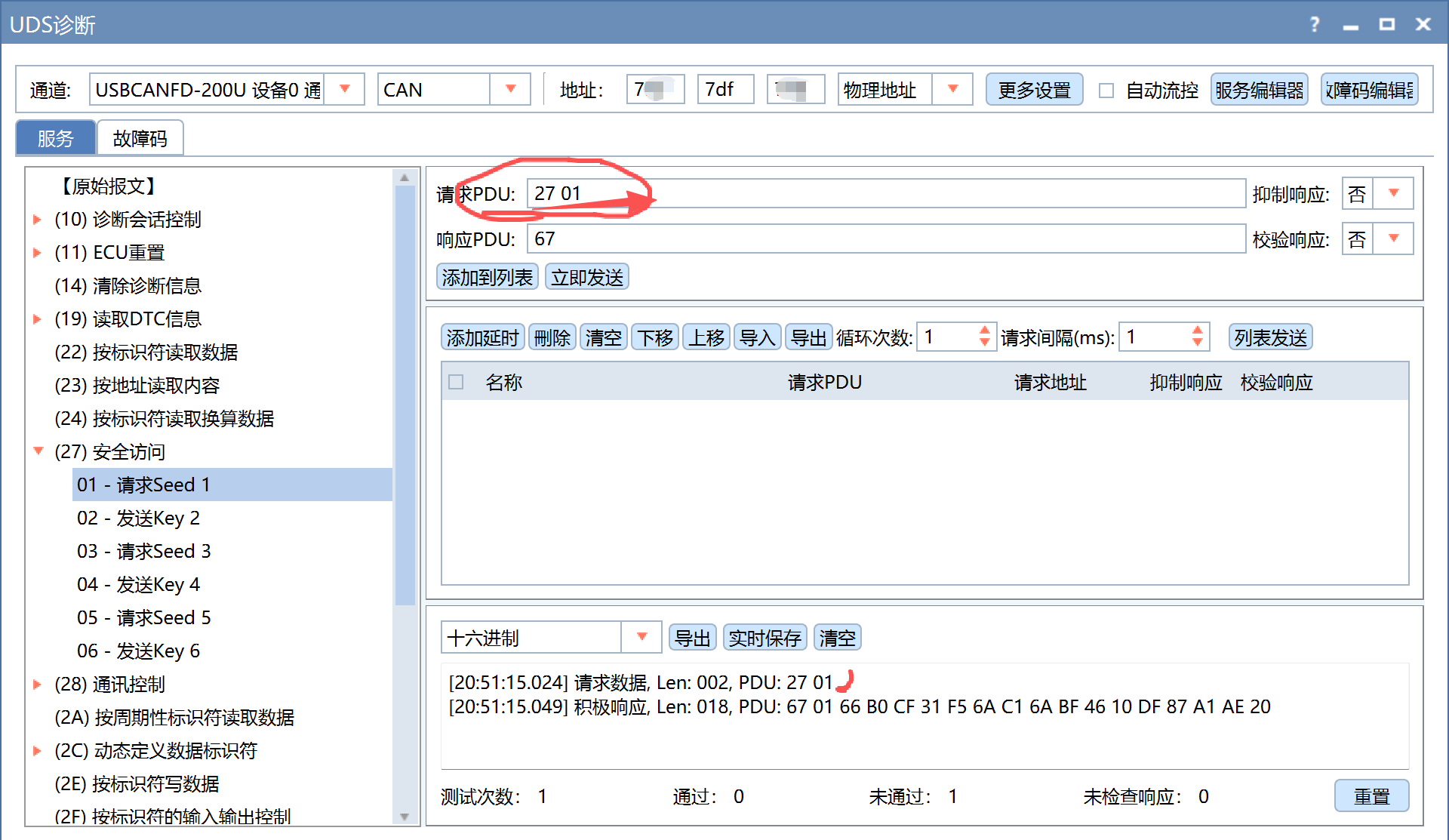The height and width of the screenshot is (840, 1449).
Task: Click the 重置 button
Action: coord(1371,796)
